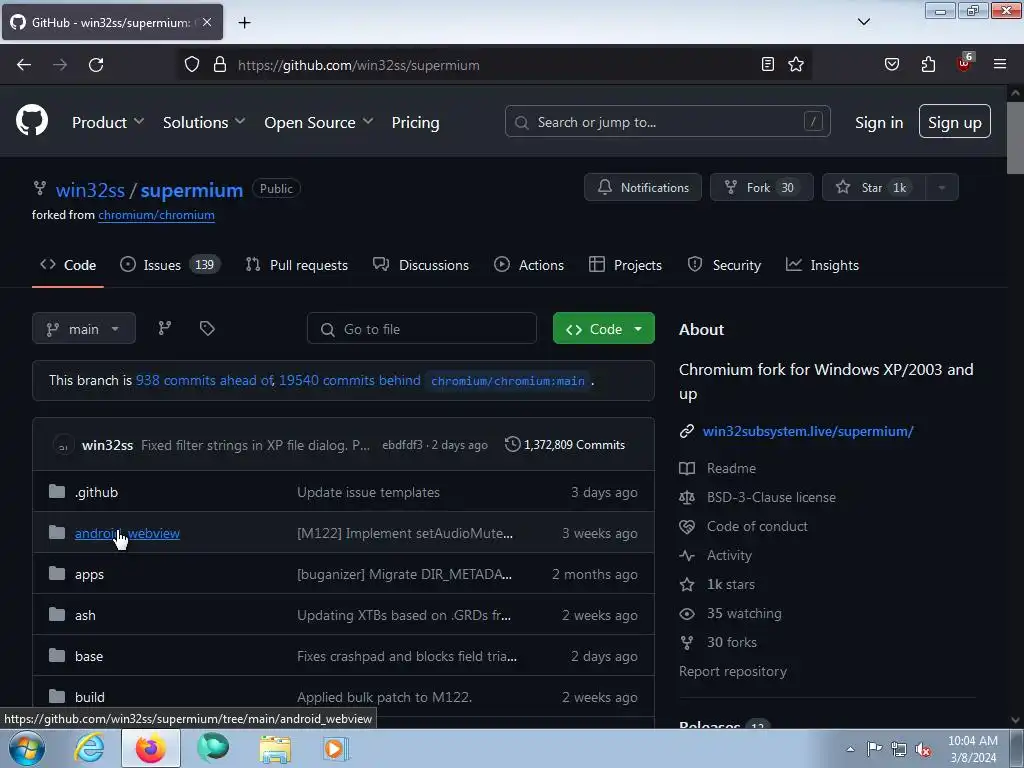Click the page vertical scrollbar thumb

1015,138
